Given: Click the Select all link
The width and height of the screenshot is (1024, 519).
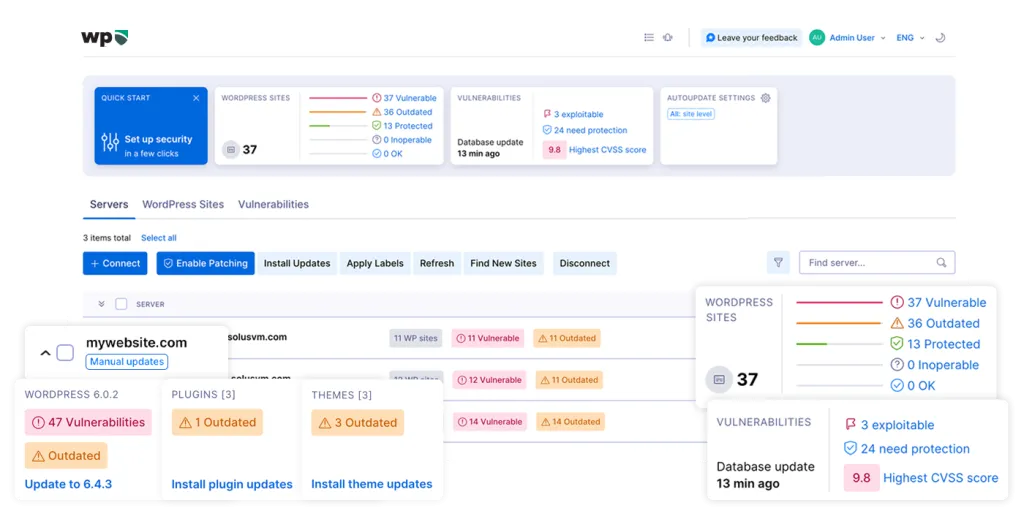Looking at the screenshot, I should point(159,238).
